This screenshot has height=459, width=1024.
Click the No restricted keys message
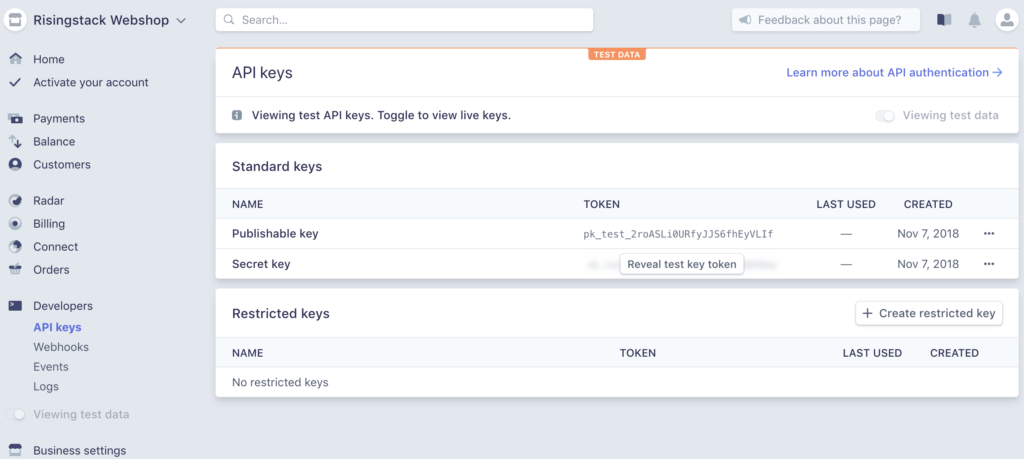280,383
